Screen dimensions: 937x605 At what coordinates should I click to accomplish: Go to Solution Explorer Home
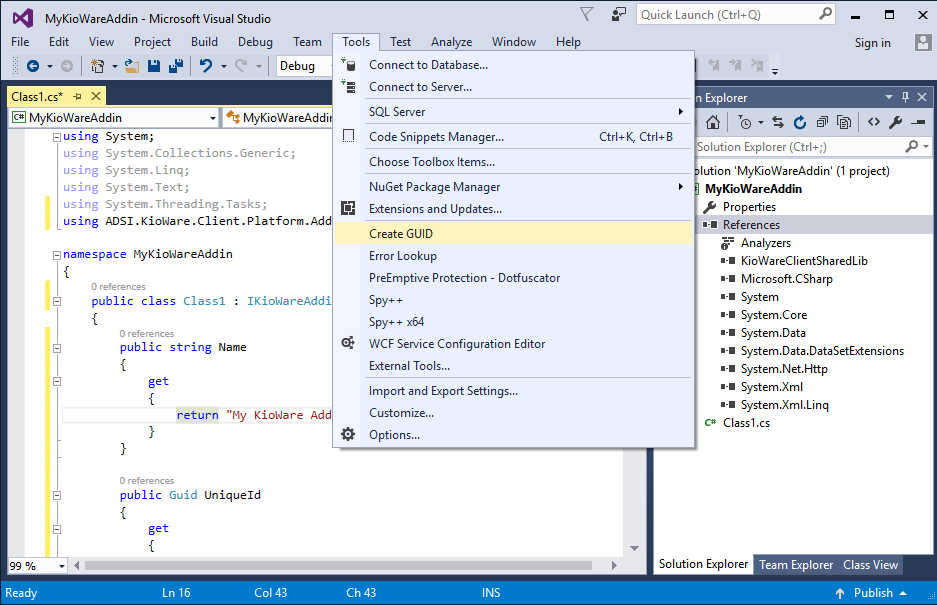(713, 123)
